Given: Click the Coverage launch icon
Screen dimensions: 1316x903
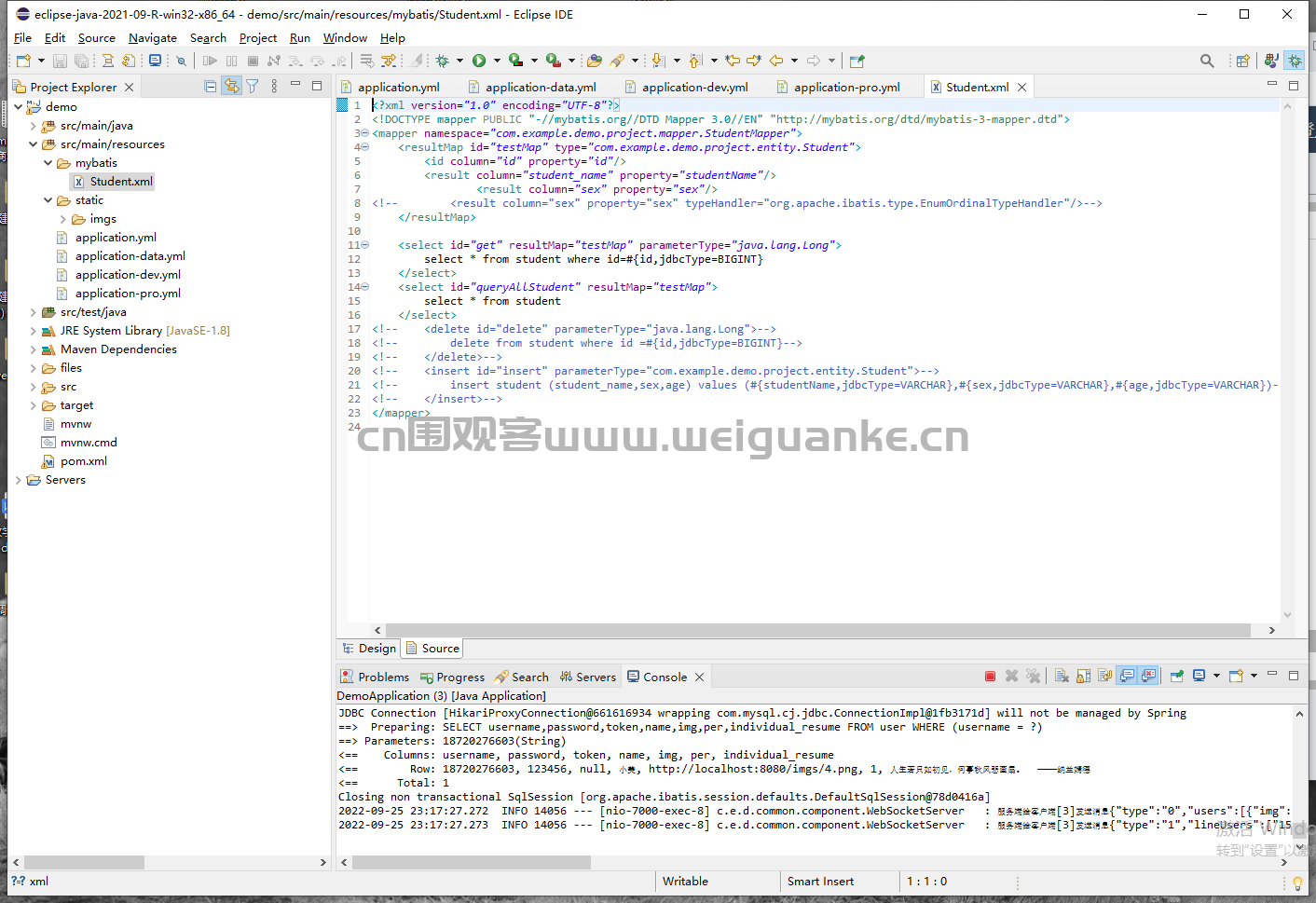Looking at the screenshot, I should (x=516, y=61).
